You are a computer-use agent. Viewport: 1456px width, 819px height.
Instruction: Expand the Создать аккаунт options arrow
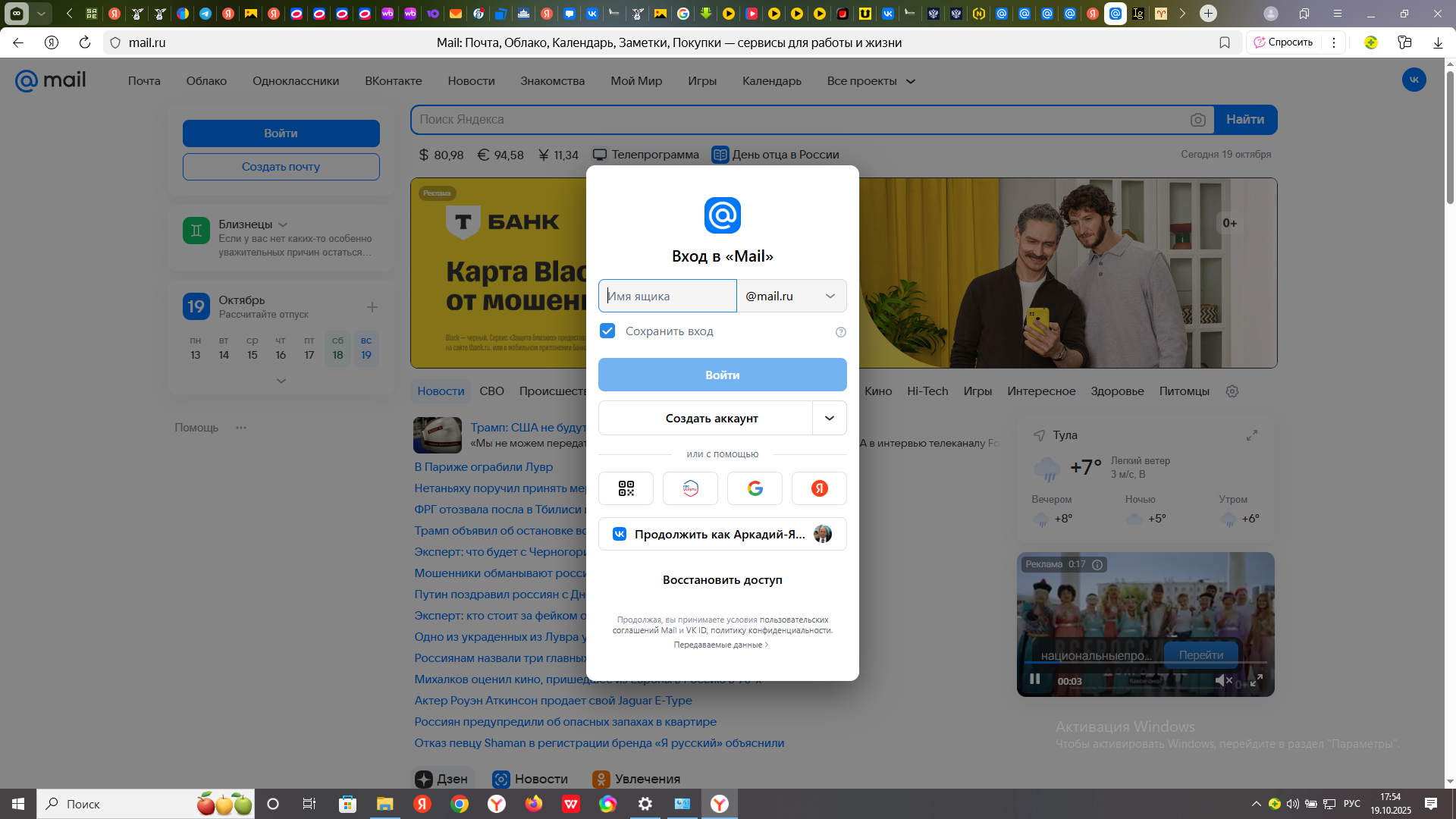point(830,418)
